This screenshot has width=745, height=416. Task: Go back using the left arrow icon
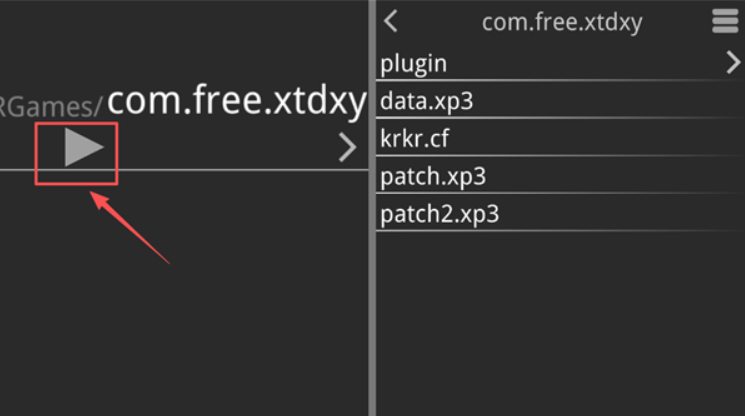coord(391,21)
